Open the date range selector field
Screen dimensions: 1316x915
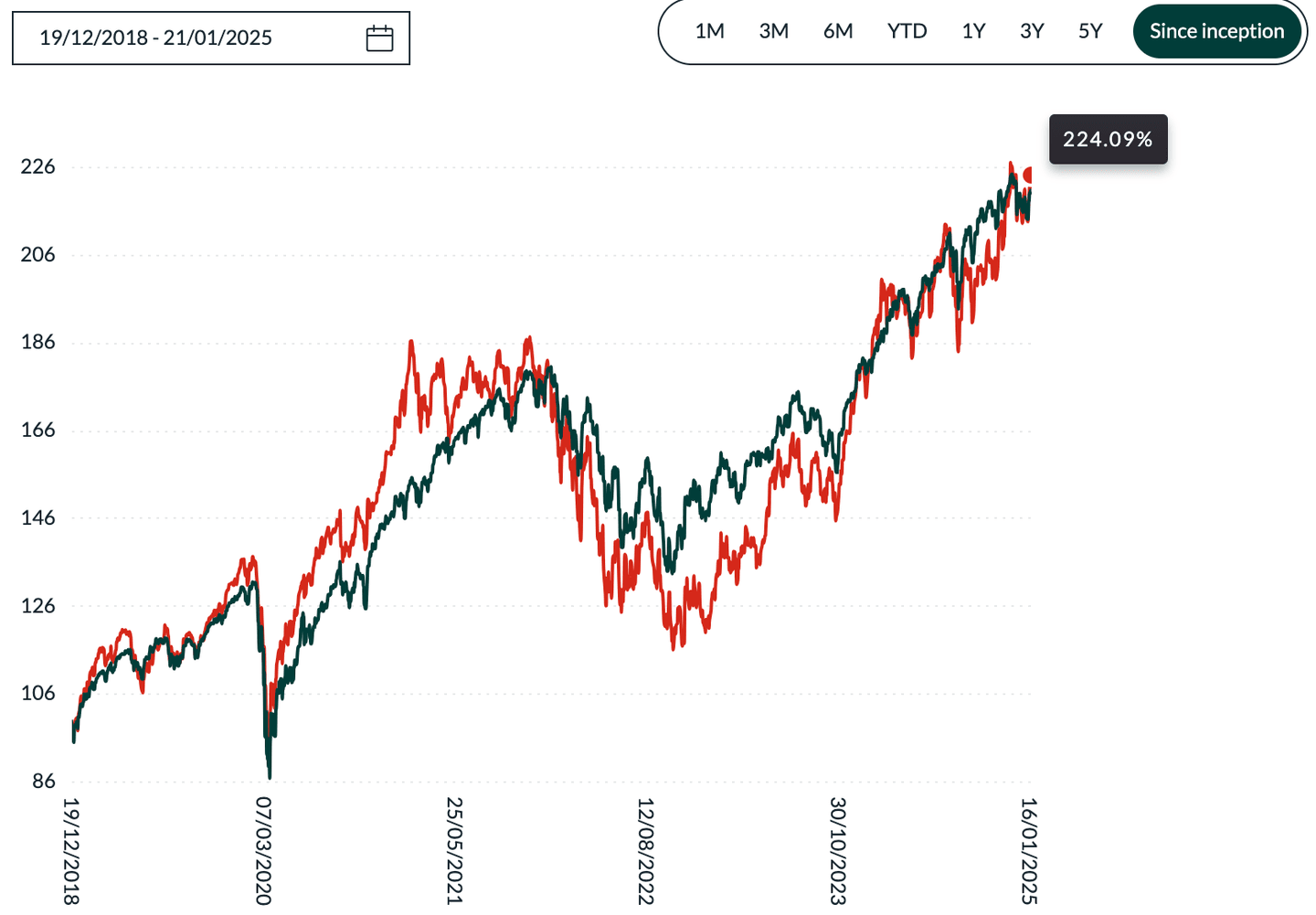click(210, 37)
